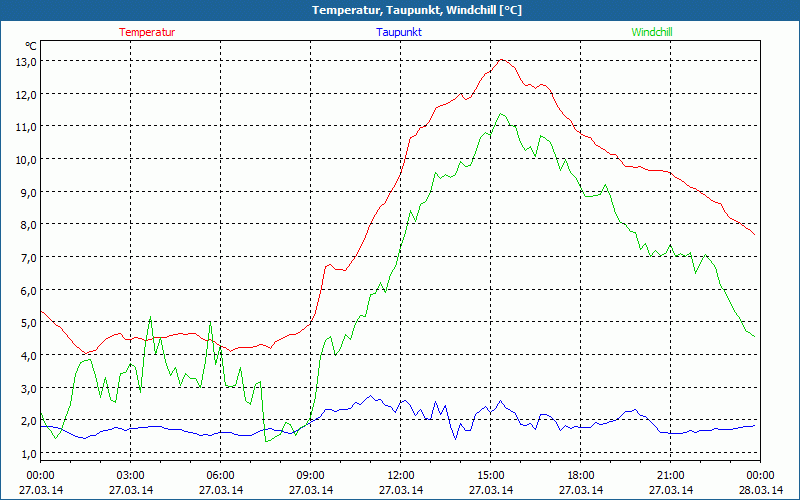Screen dimensions: 800x500
Task: Click the 11,0 y-axis value
Action: click(x=26, y=127)
